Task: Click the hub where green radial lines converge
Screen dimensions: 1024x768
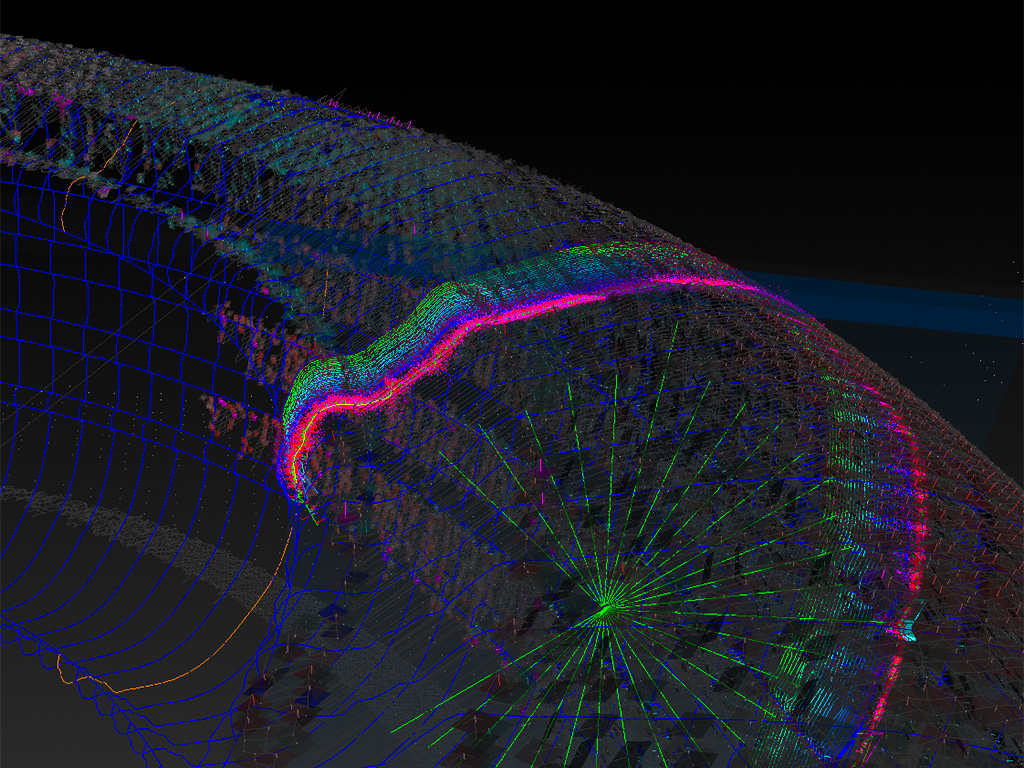Action: tap(605, 609)
